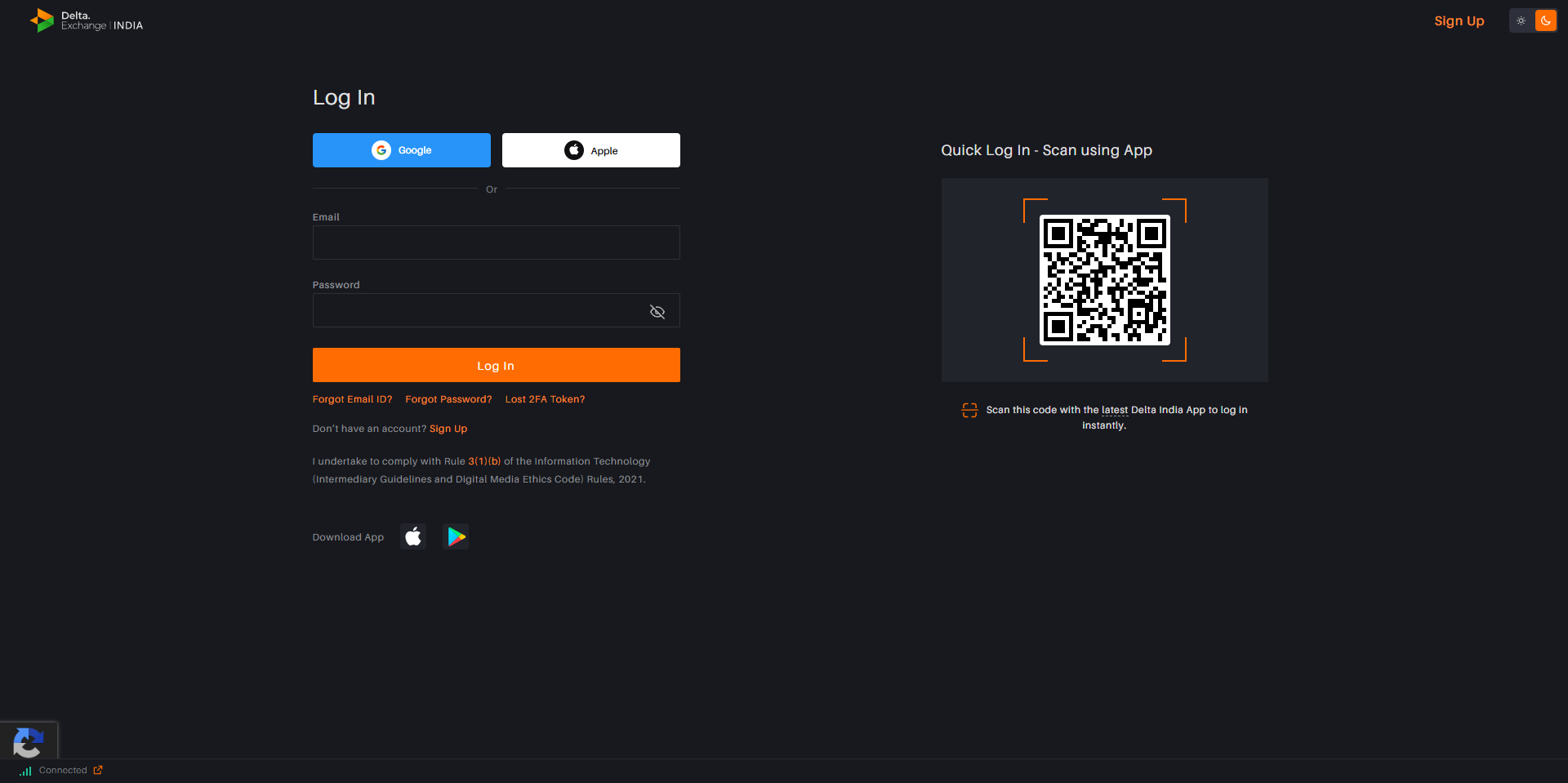1568x783 pixels.
Task: Click the connection signal strength icon
Action: click(25, 771)
